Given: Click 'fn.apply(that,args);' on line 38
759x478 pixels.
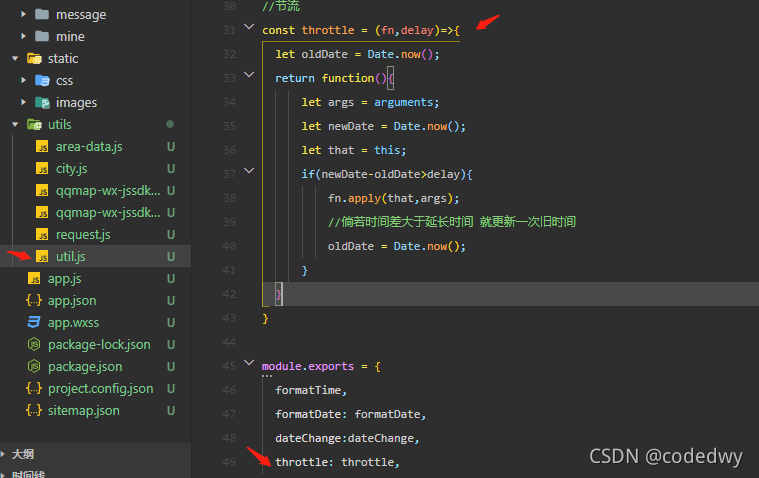Looking at the screenshot, I should pos(394,198).
